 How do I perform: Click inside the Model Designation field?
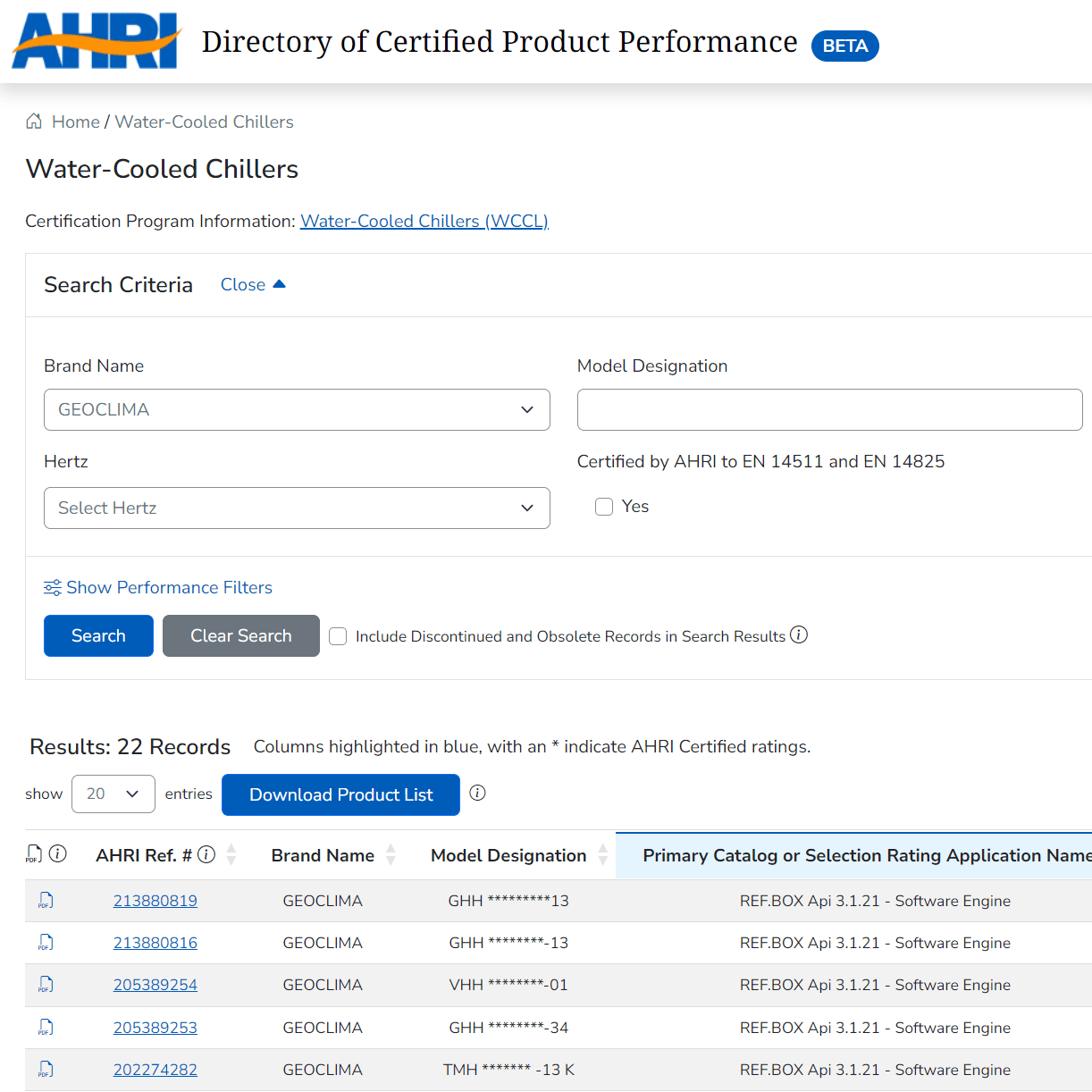(829, 409)
